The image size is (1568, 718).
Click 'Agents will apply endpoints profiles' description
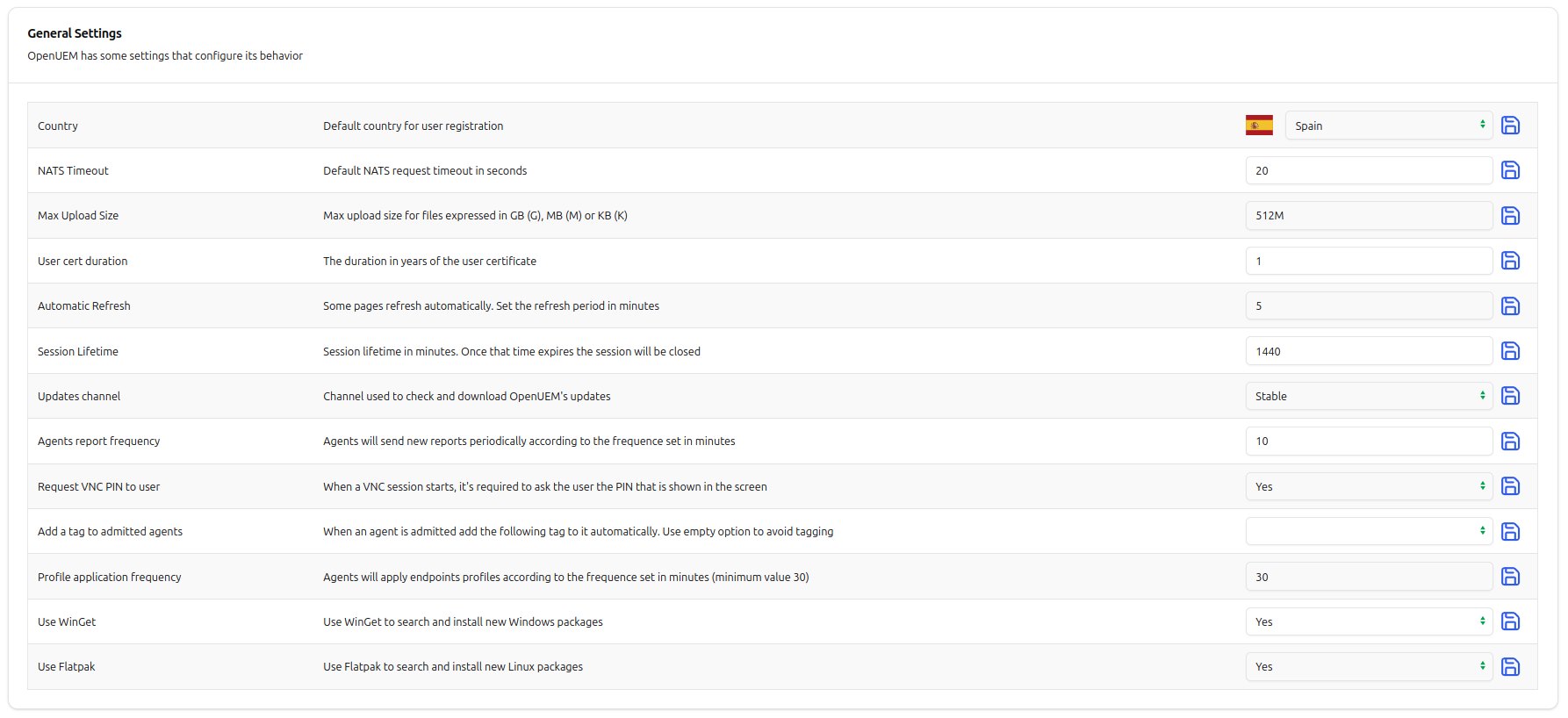pyautogui.click(x=566, y=578)
